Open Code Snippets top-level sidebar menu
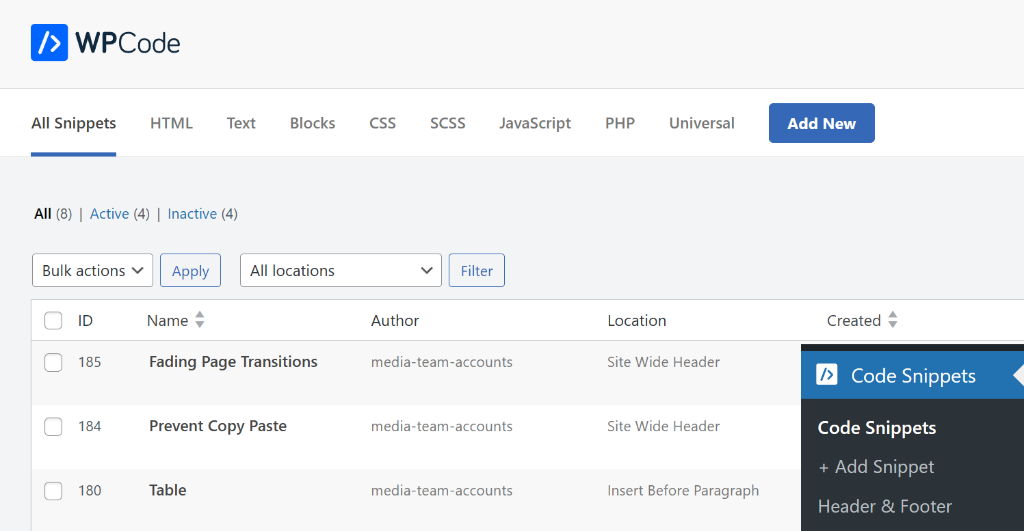The height and width of the screenshot is (531, 1024). coord(912,376)
